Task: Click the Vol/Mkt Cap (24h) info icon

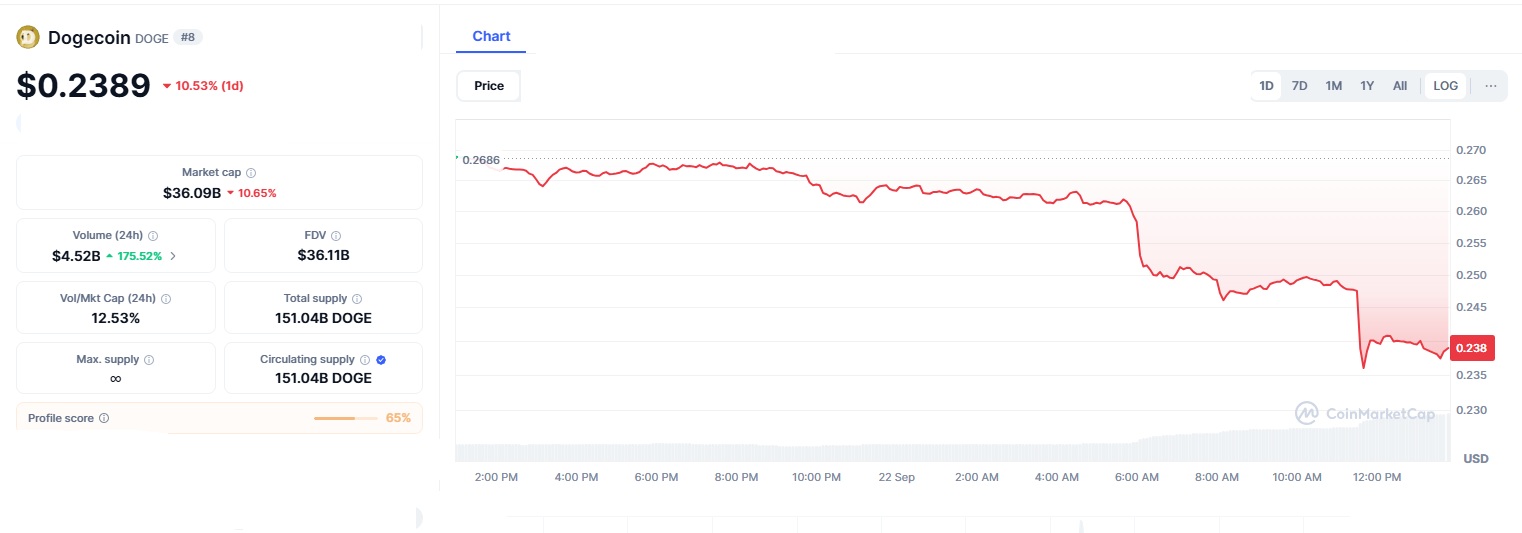Action: [166, 299]
